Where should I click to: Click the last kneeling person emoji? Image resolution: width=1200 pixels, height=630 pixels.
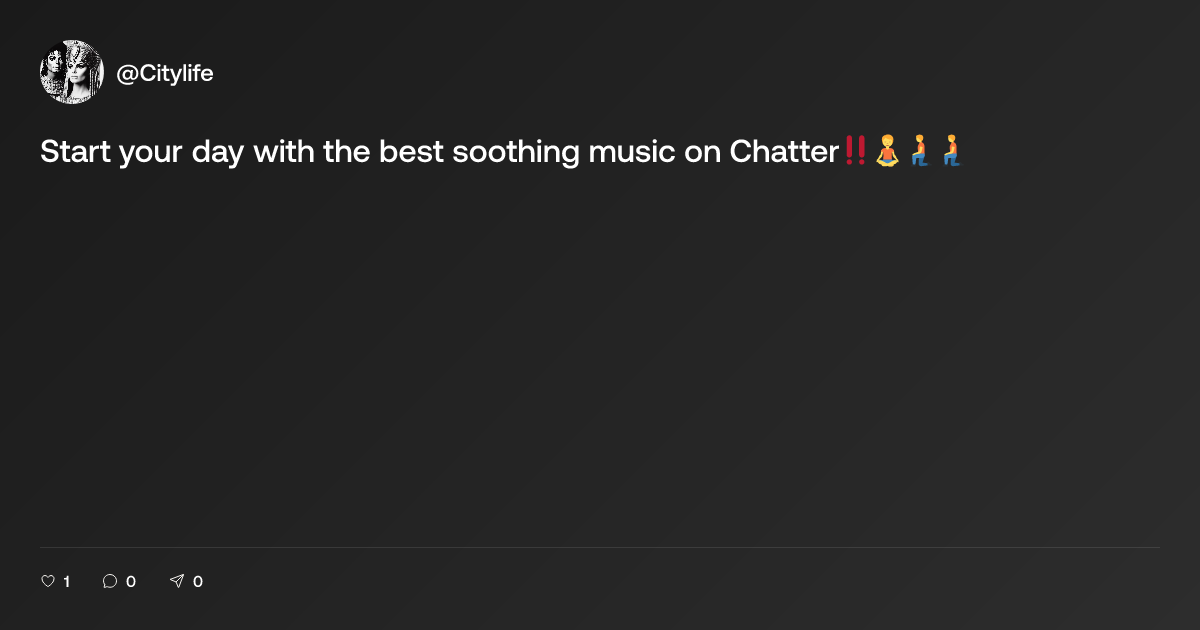click(951, 152)
